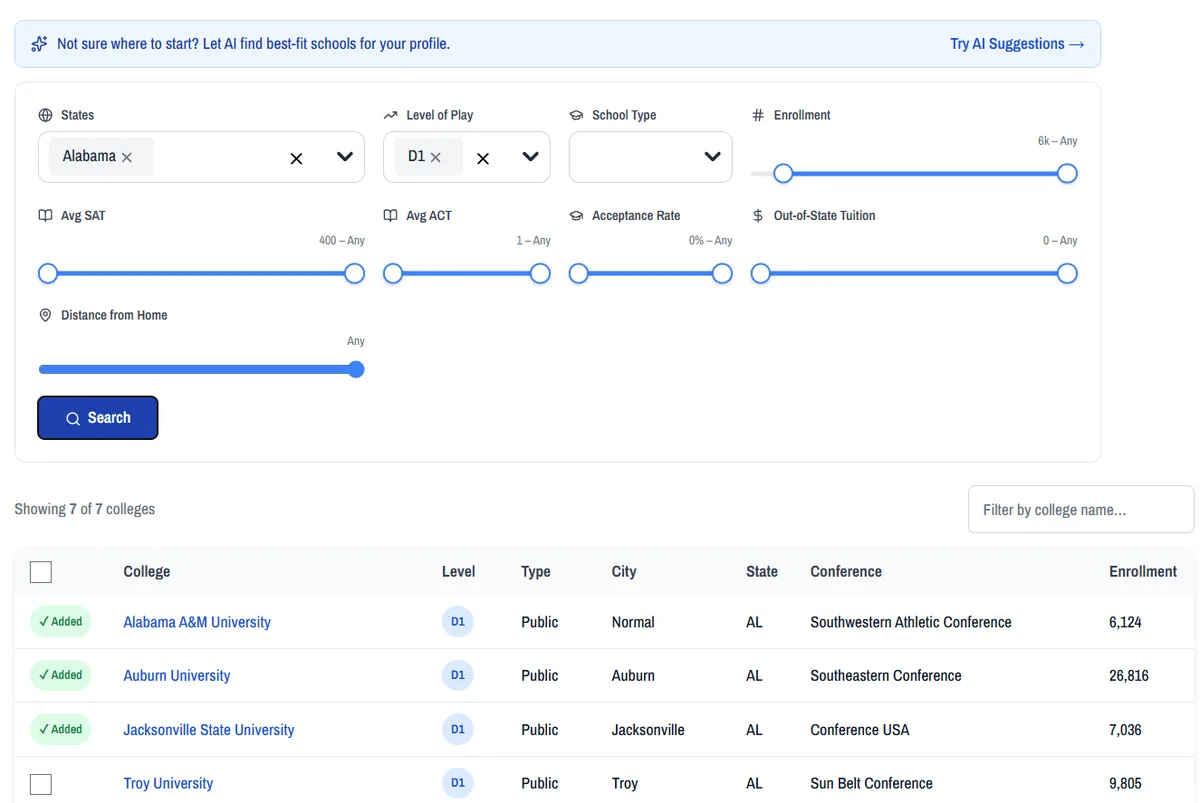1200x803 pixels.
Task: Click the dollar icon beside Out-of-State Tuition
Action: point(758,215)
